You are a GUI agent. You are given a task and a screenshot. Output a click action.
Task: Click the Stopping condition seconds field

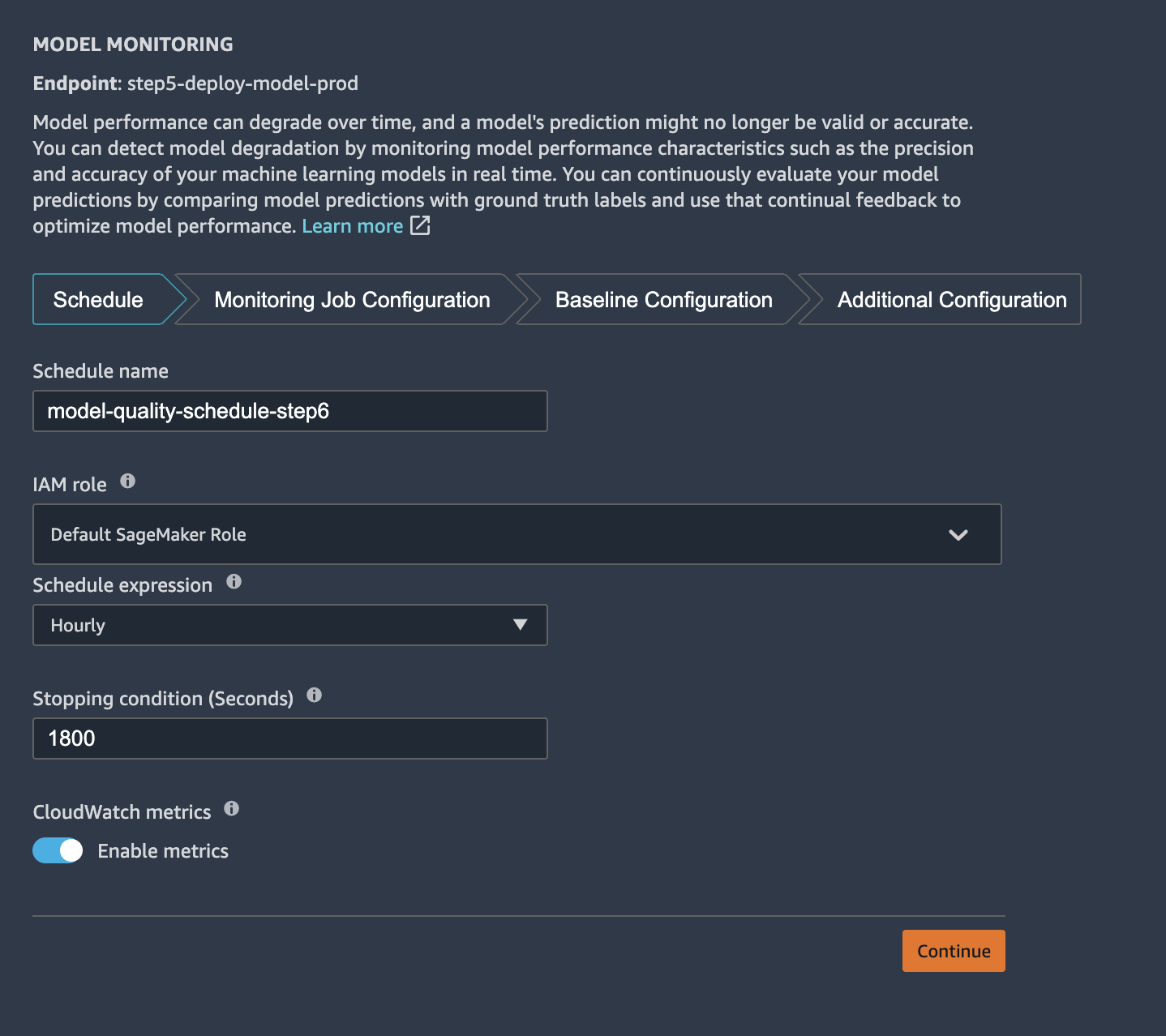coord(290,738)
